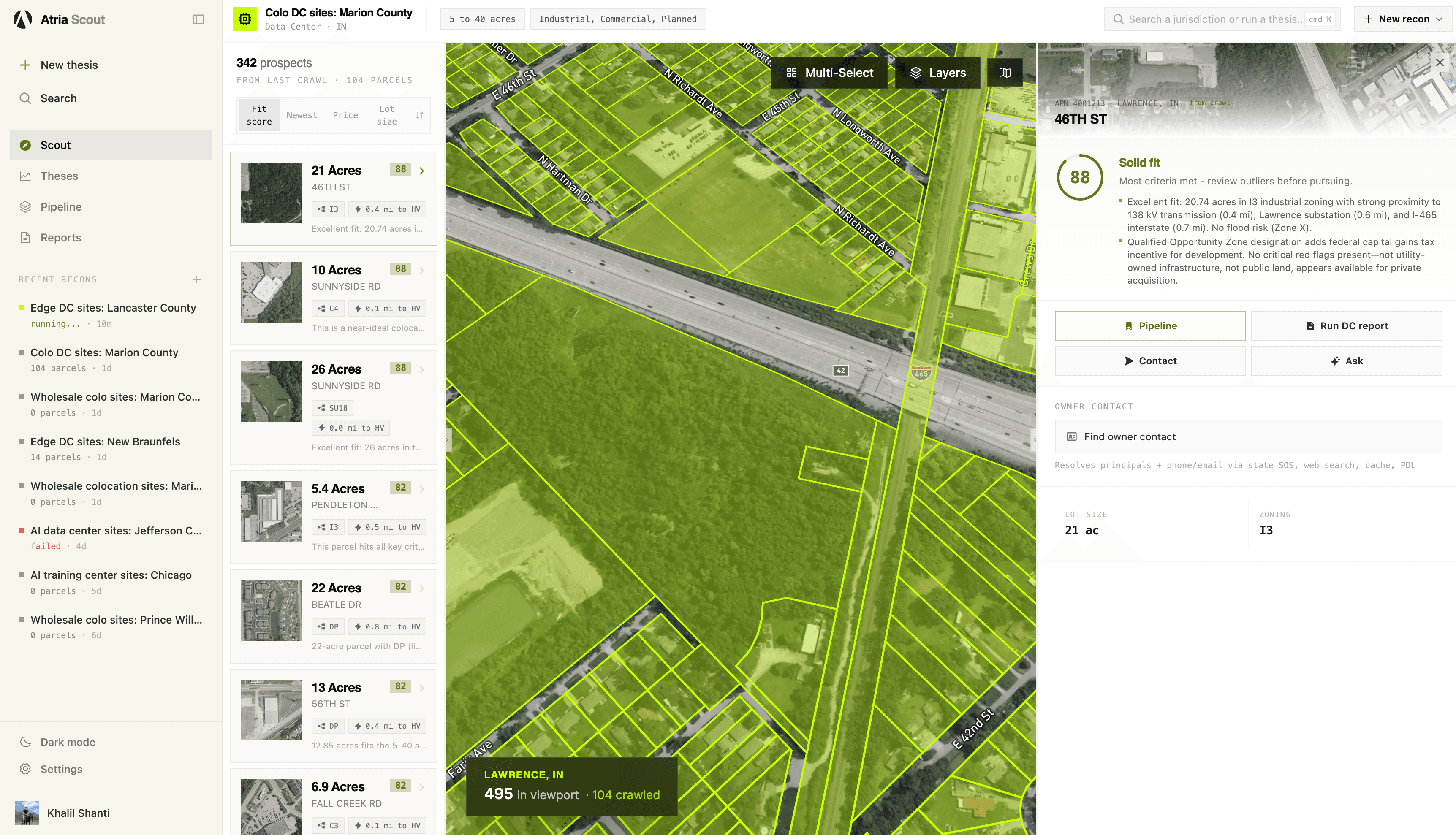The width and height of the screenshot is (1456, 835).
Task: Click the I3 zoning tag on 21 Acres
Action: (328, 209)
